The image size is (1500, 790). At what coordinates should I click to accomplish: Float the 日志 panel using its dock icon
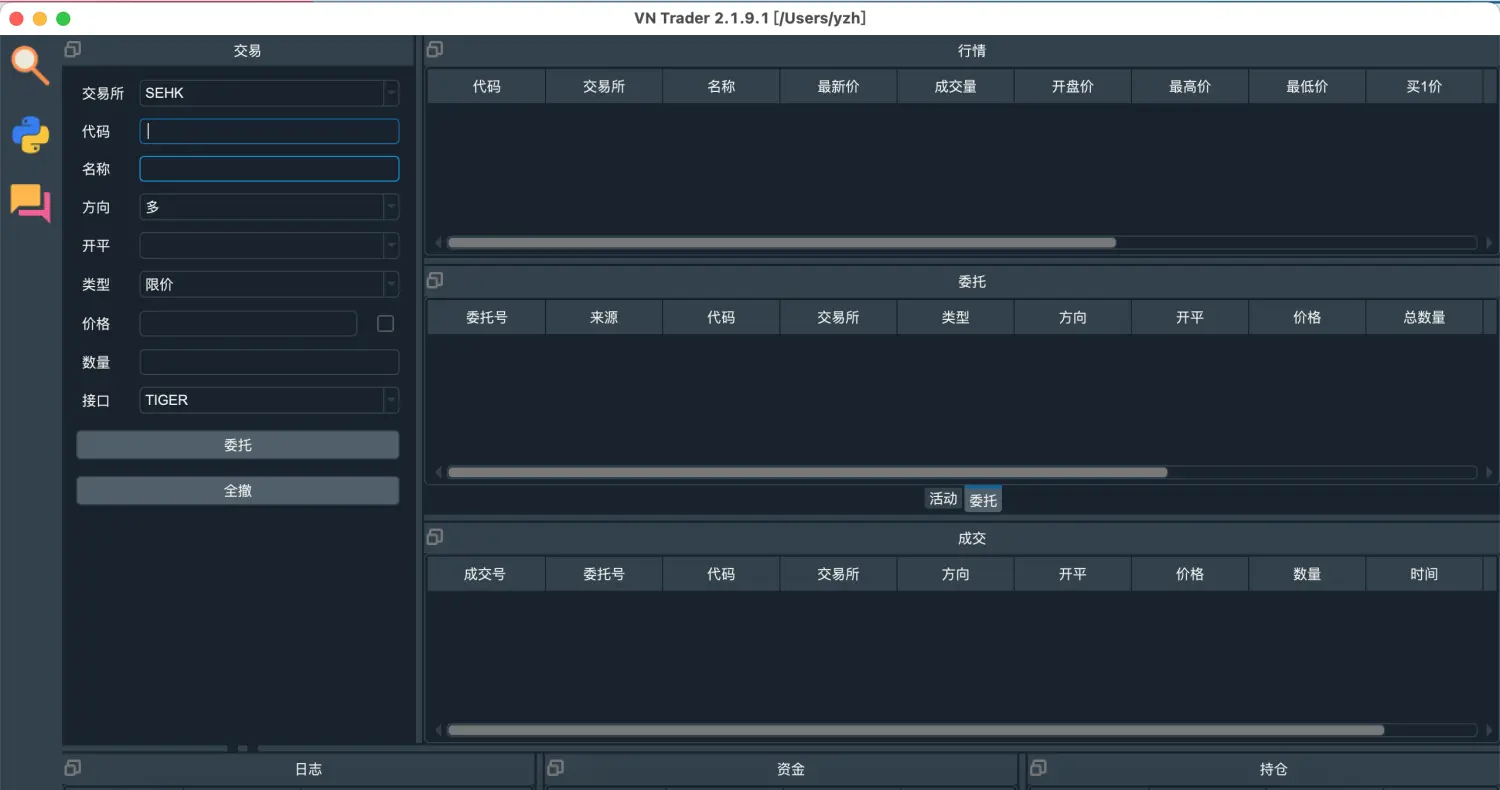point(73,767)
